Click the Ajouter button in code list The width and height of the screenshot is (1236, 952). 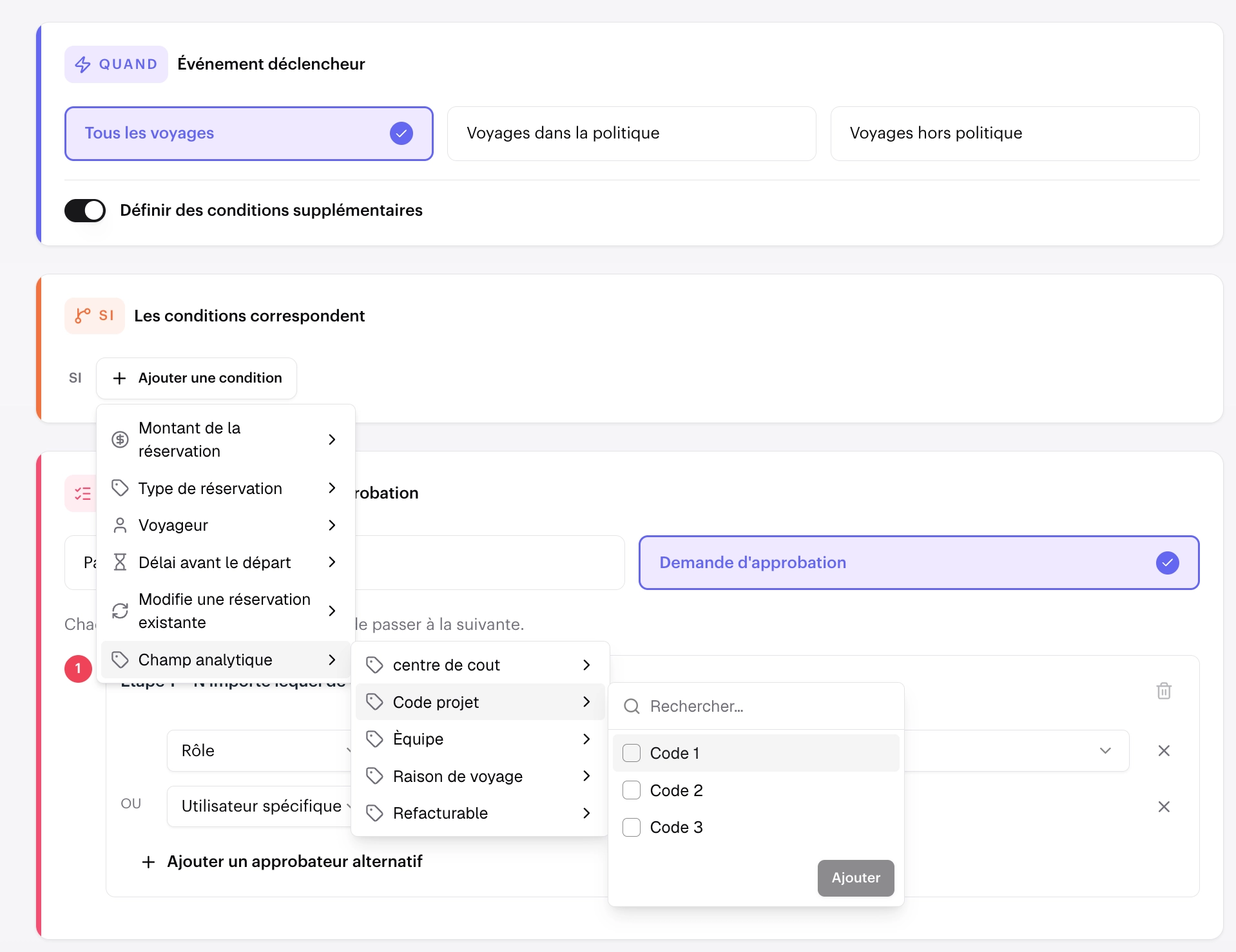click(x=856, y=878)
